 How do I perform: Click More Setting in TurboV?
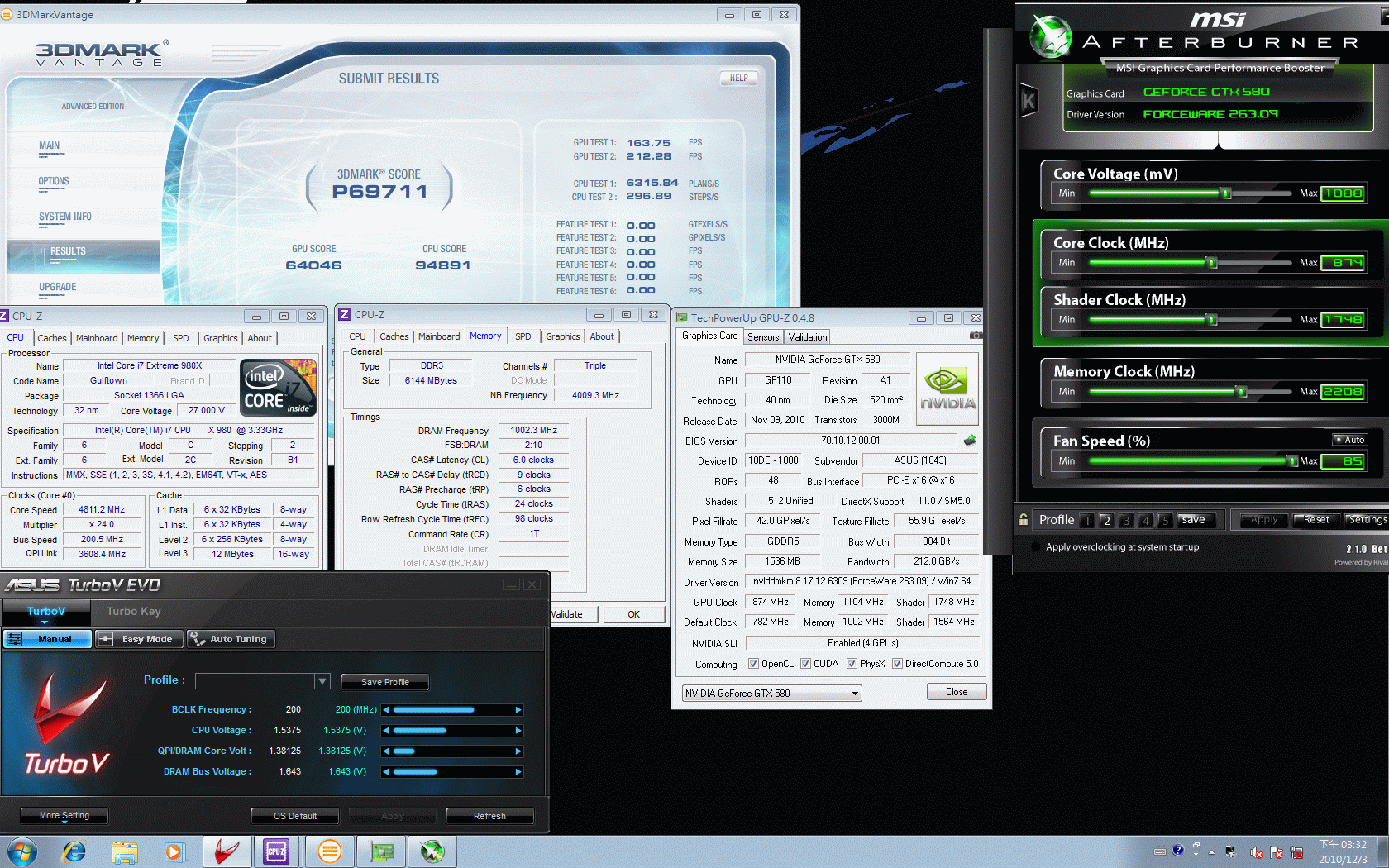coord(64,816)
